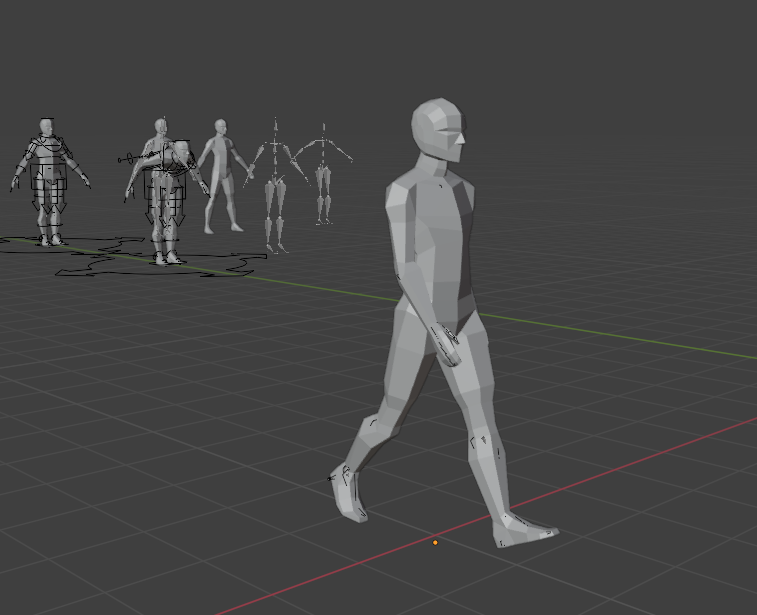Click the circular arm control widget on the bent-over rig
The width and height of the screenshot is (757, 615).
tap(129, 159)
